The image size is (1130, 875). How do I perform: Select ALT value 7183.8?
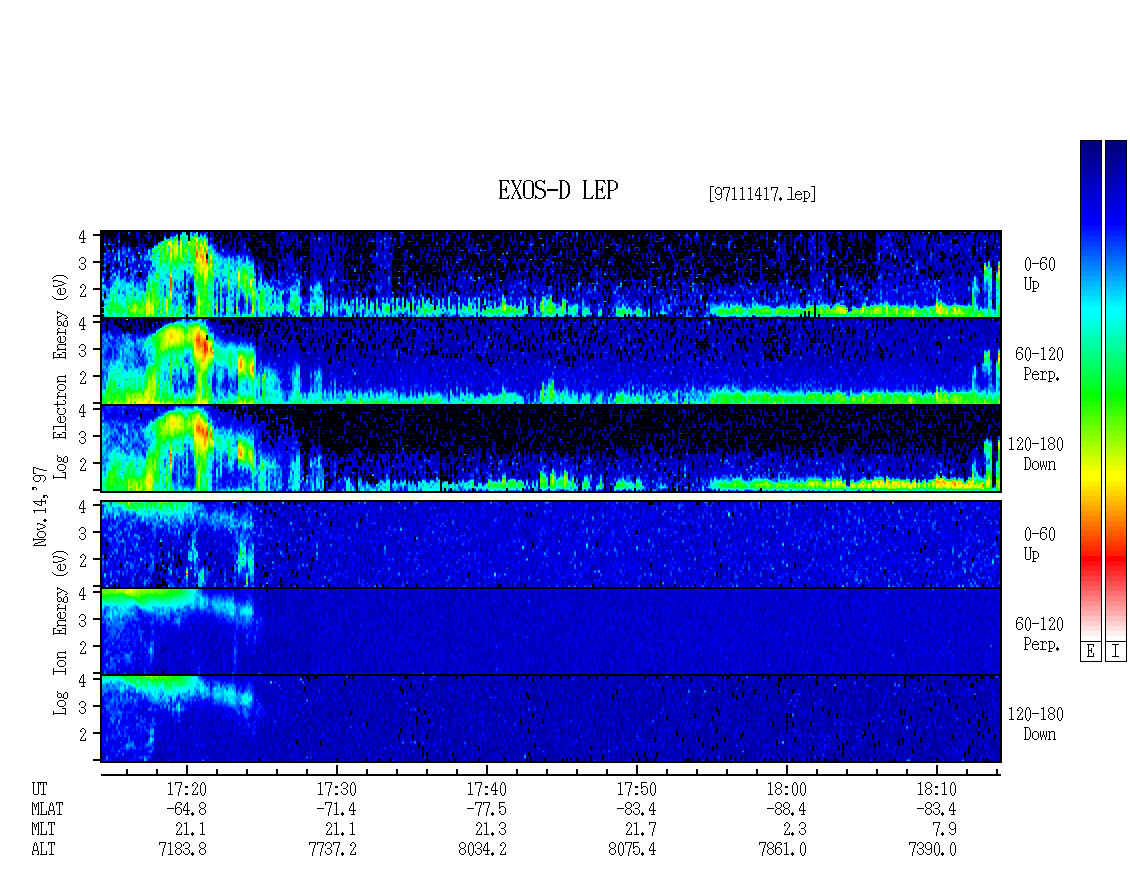point(182,850)
